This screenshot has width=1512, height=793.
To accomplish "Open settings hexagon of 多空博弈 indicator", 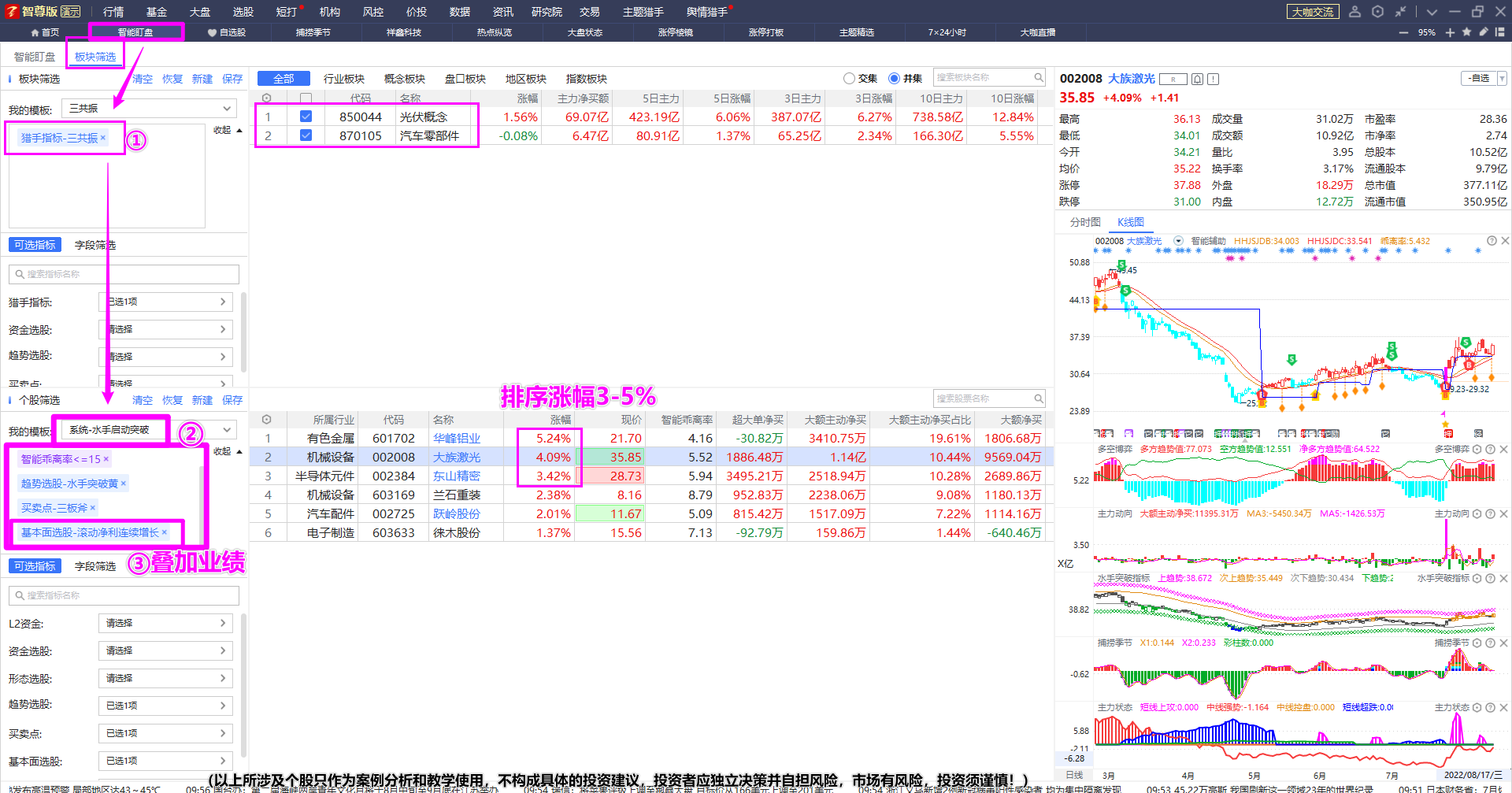I will click(x=1477, y=449).
